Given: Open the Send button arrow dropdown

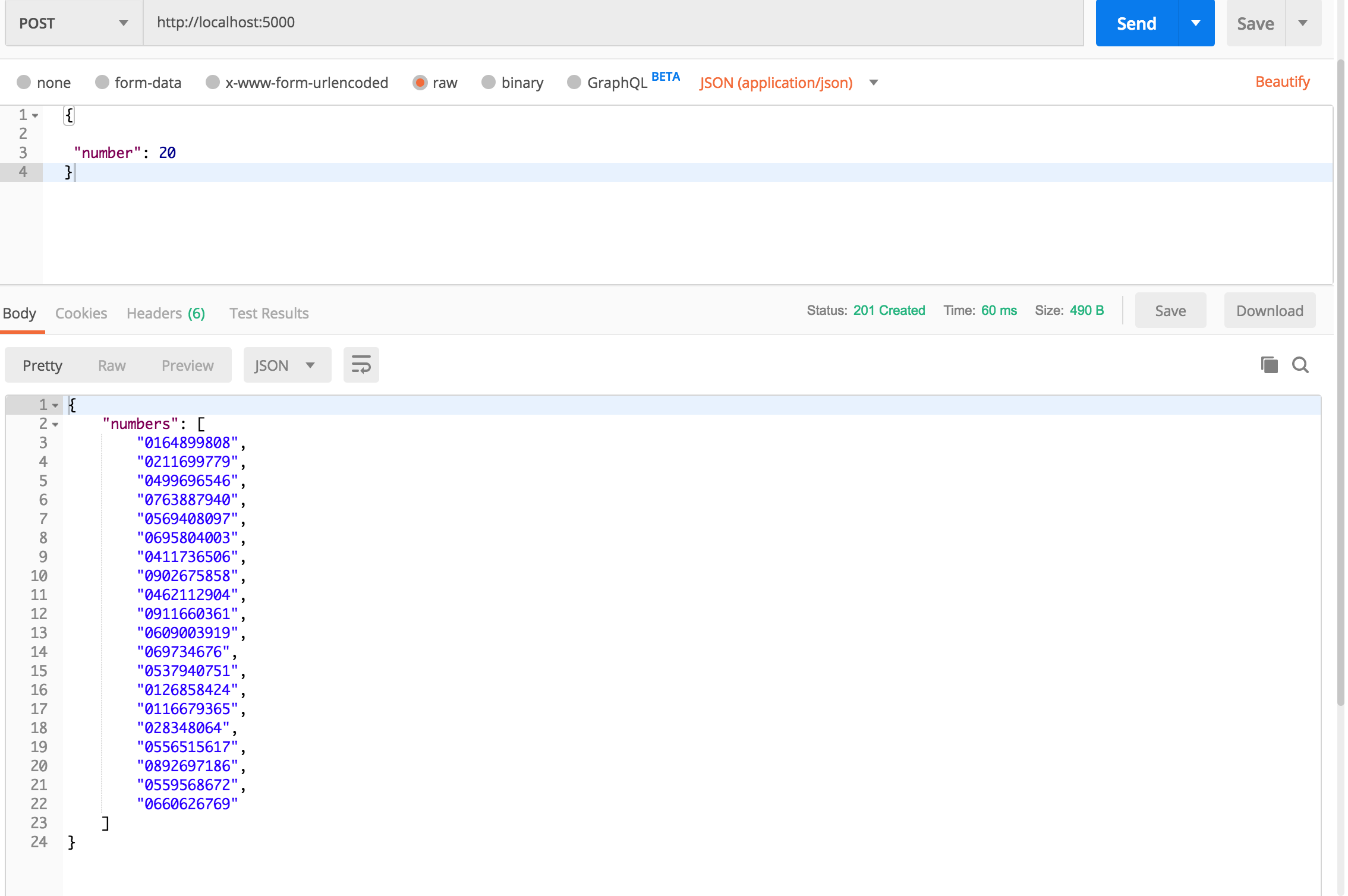Looking at the screenshot, I should (x=1196, y=23).
